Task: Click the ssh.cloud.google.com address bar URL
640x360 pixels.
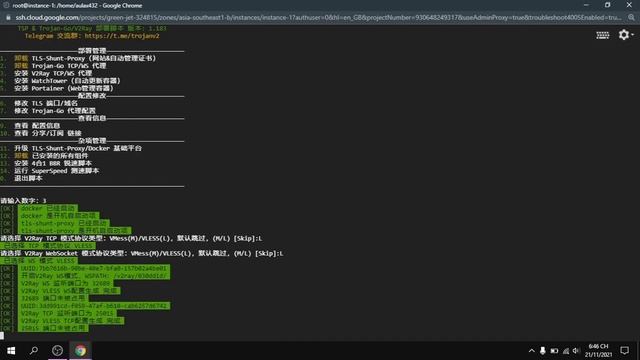Action: tap(318, 18)
